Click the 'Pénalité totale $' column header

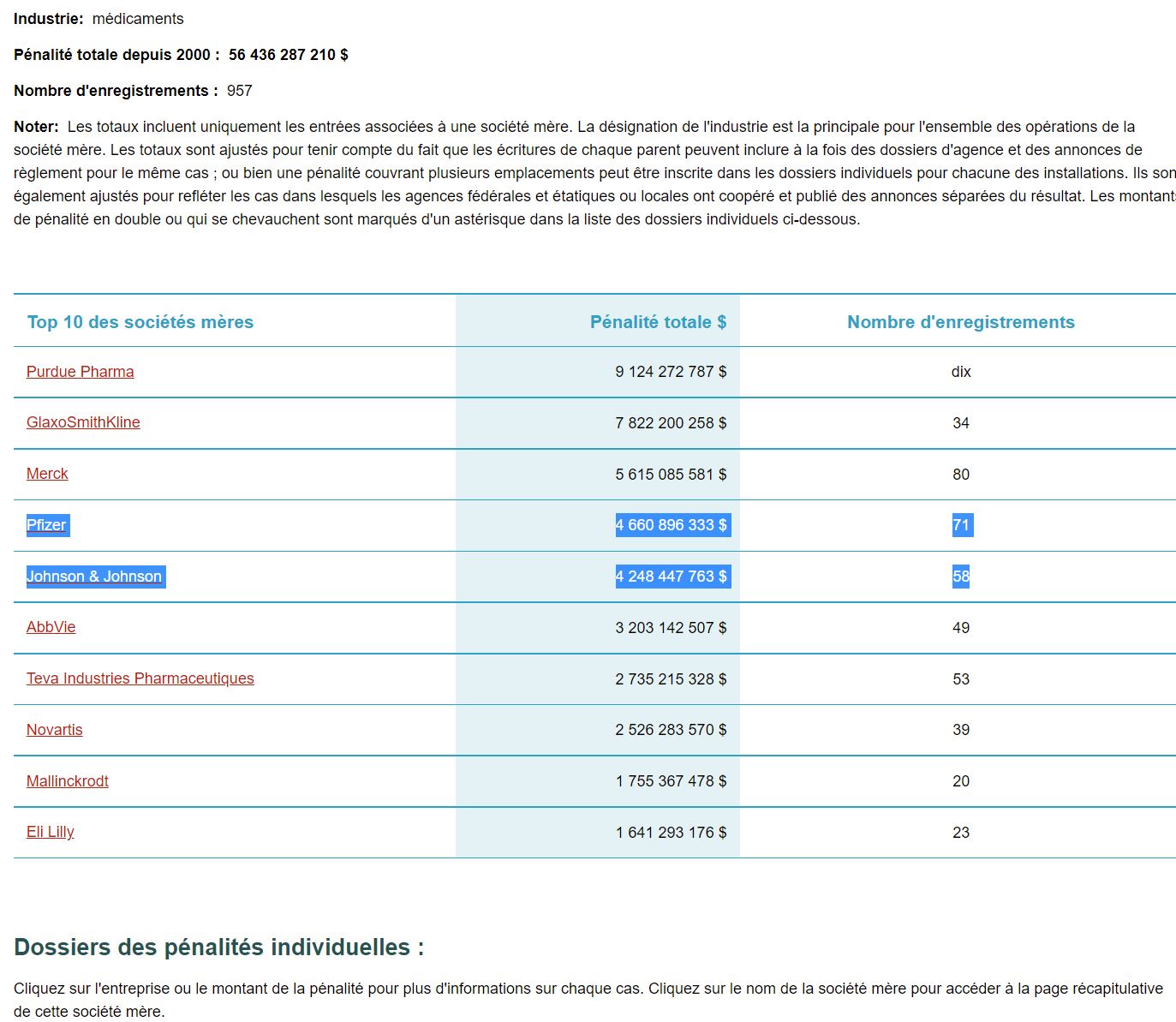658,322
